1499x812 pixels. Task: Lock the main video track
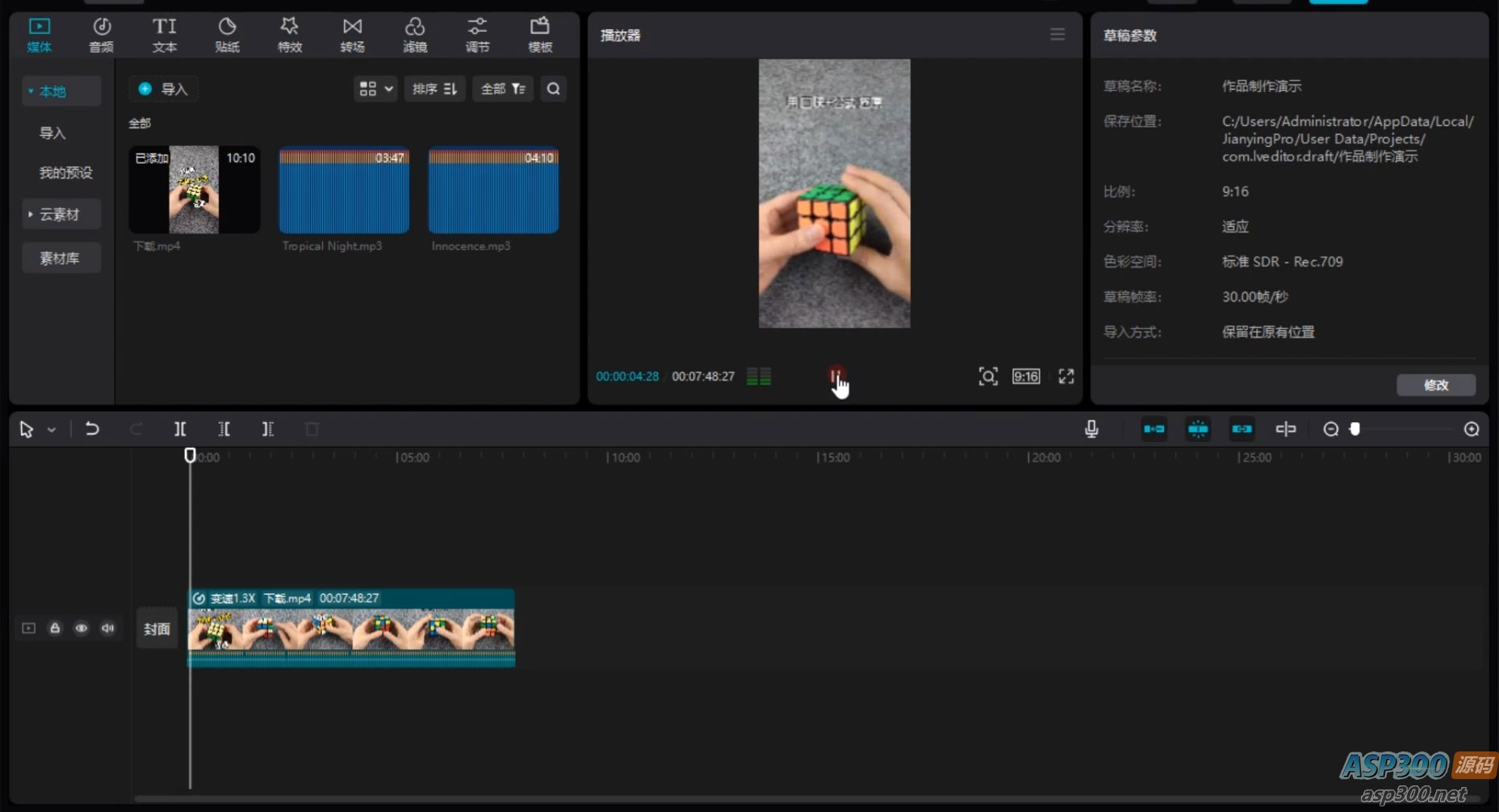[55, 628]
